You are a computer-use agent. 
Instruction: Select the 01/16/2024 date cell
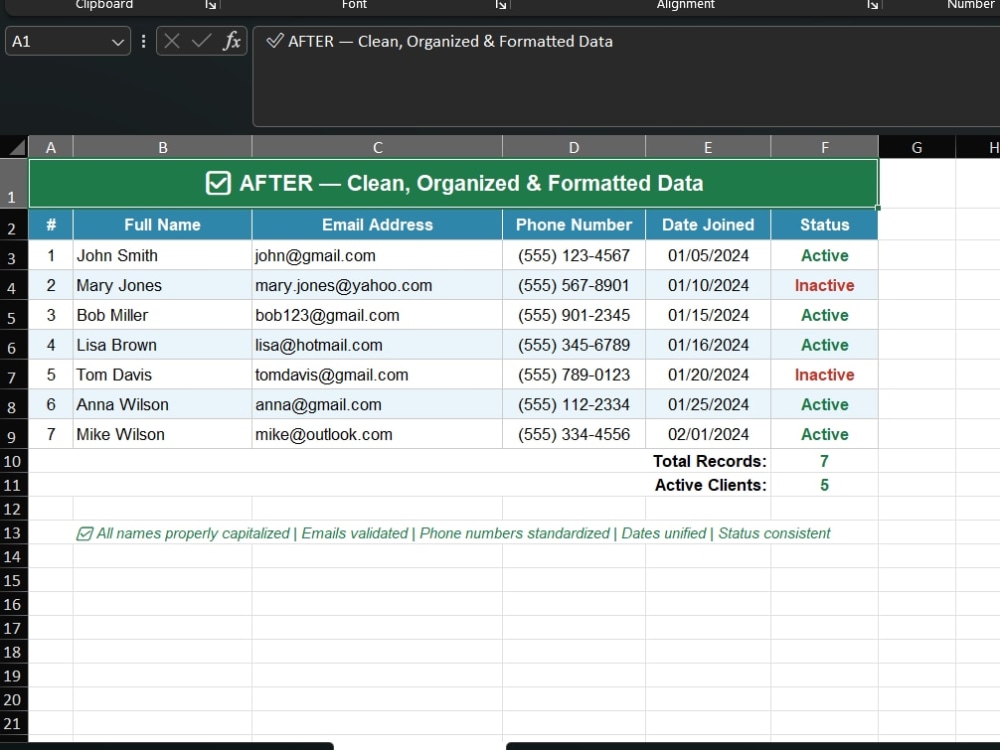coord(708,345)
